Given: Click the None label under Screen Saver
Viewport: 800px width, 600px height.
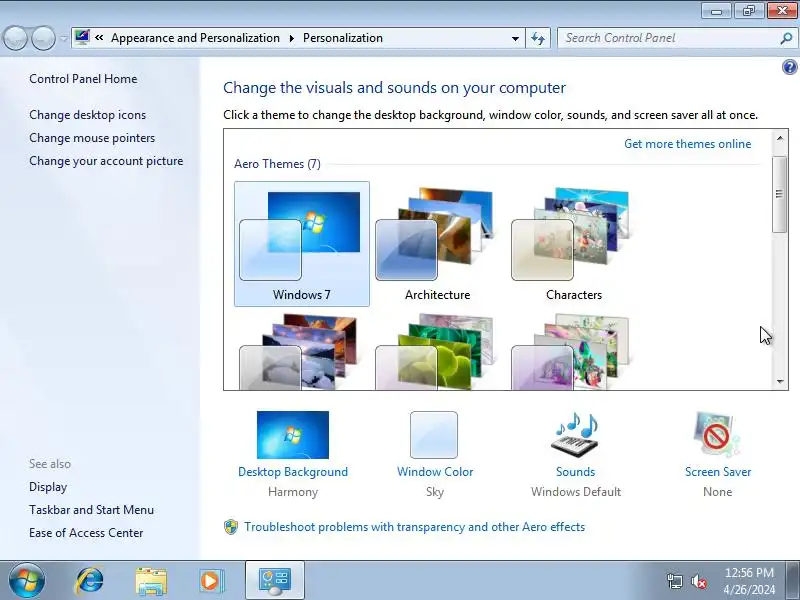Looking at the screenshot, I should pos(717,492).
